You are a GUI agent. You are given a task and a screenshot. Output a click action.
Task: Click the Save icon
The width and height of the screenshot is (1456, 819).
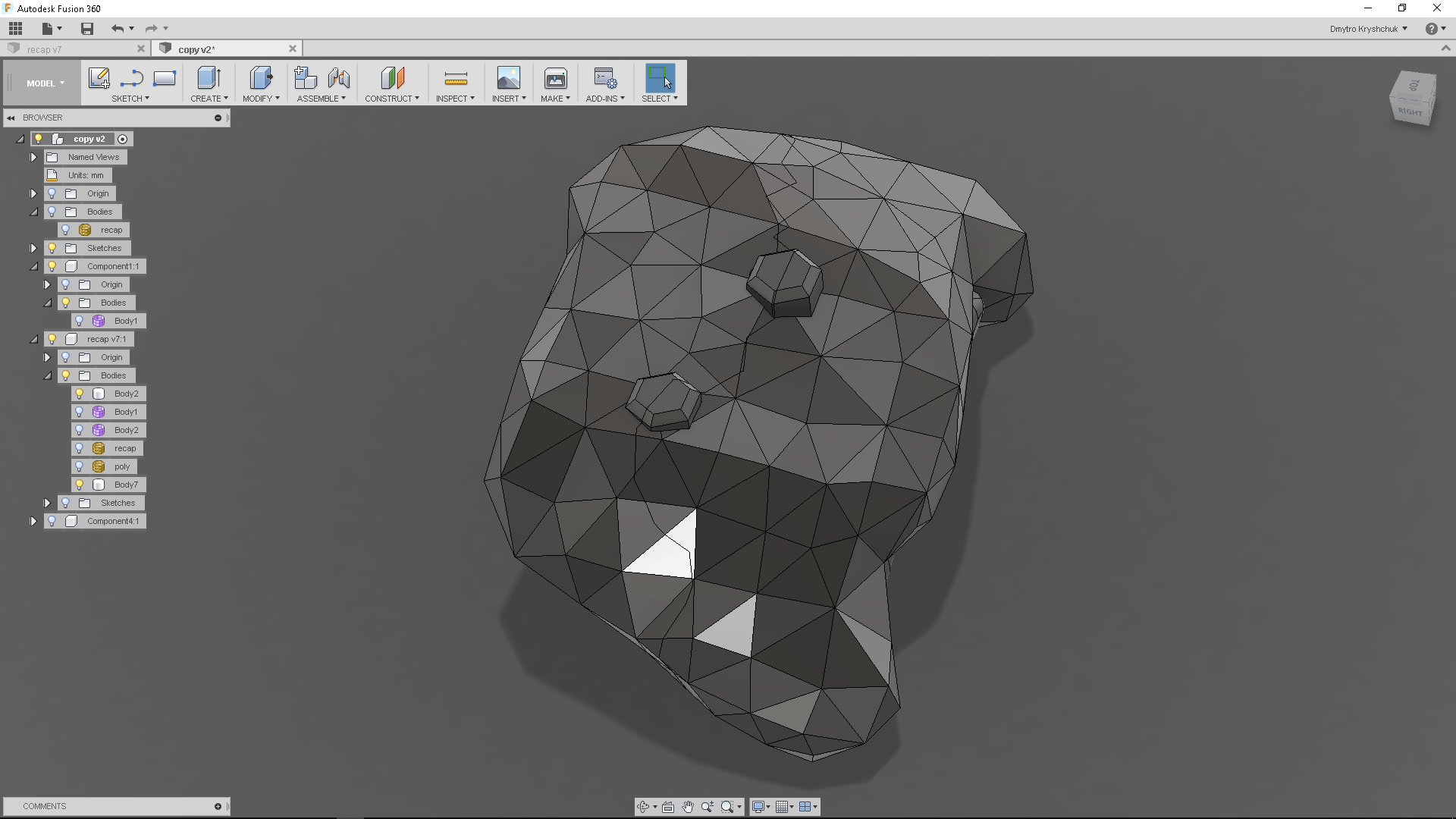(87, 29)
